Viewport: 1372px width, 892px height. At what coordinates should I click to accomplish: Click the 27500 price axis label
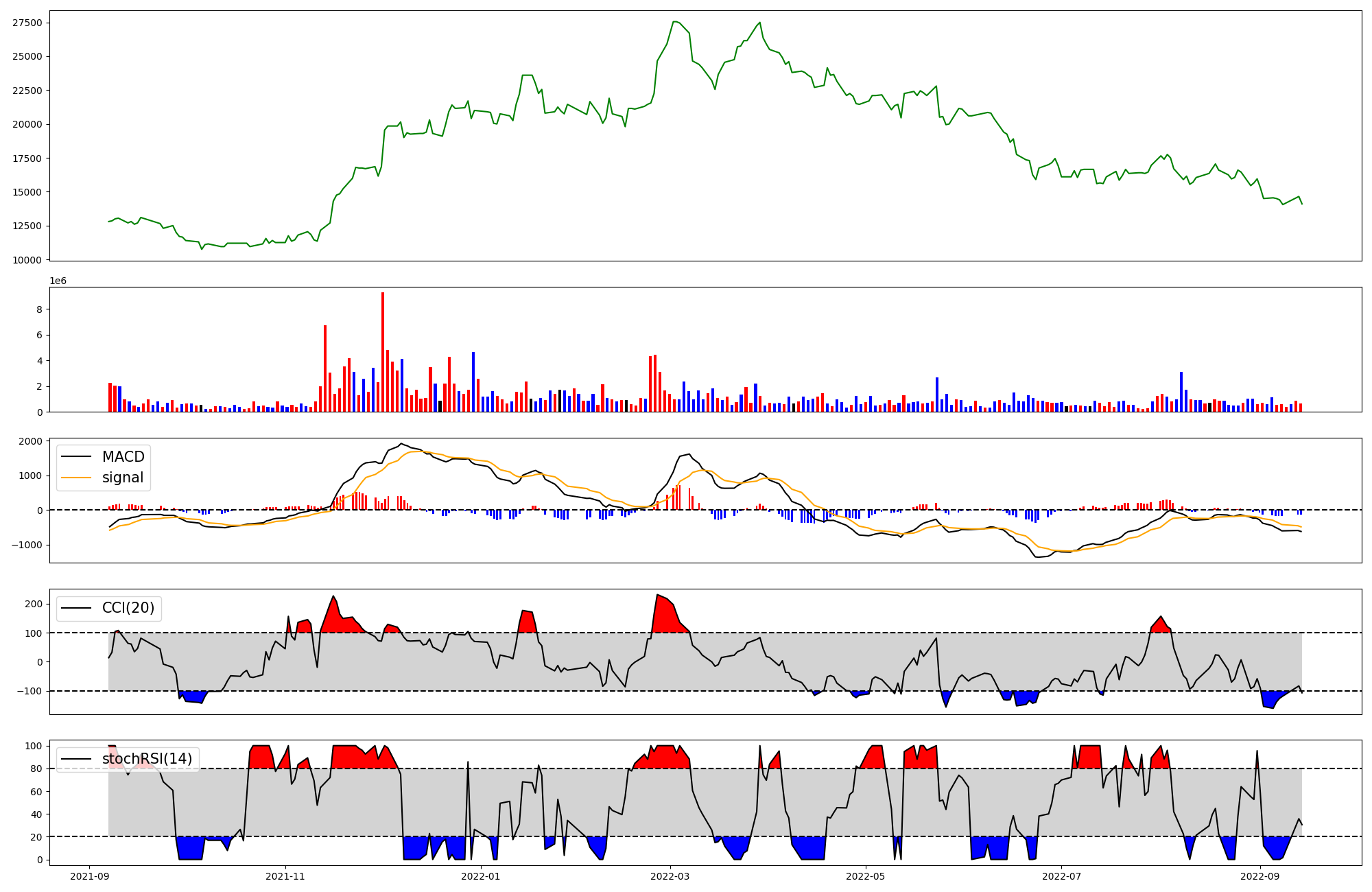(x=27, y=23)
